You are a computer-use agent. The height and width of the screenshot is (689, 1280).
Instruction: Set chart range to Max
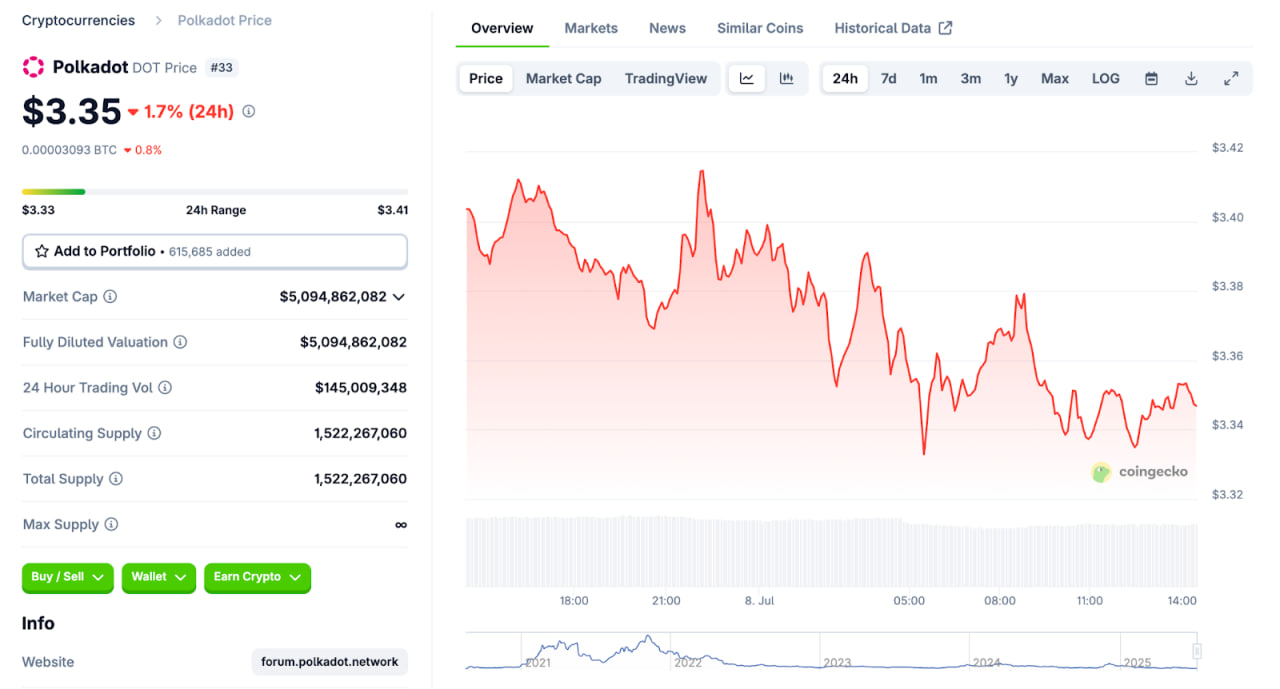click(1055, 78)
